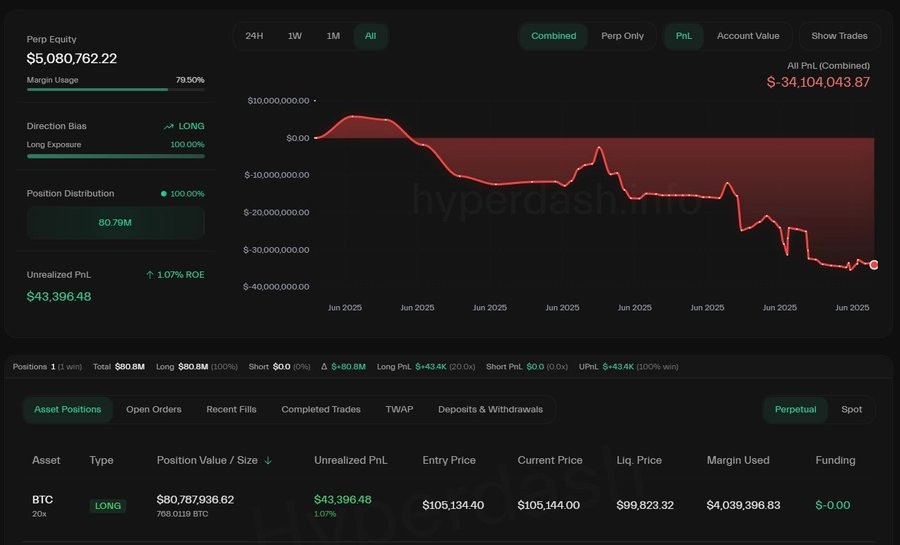Viewport: 900px width, 545px height.
Task: Switch chart to Combined mode
Action: pyautogui.click(x=553, y=36)
